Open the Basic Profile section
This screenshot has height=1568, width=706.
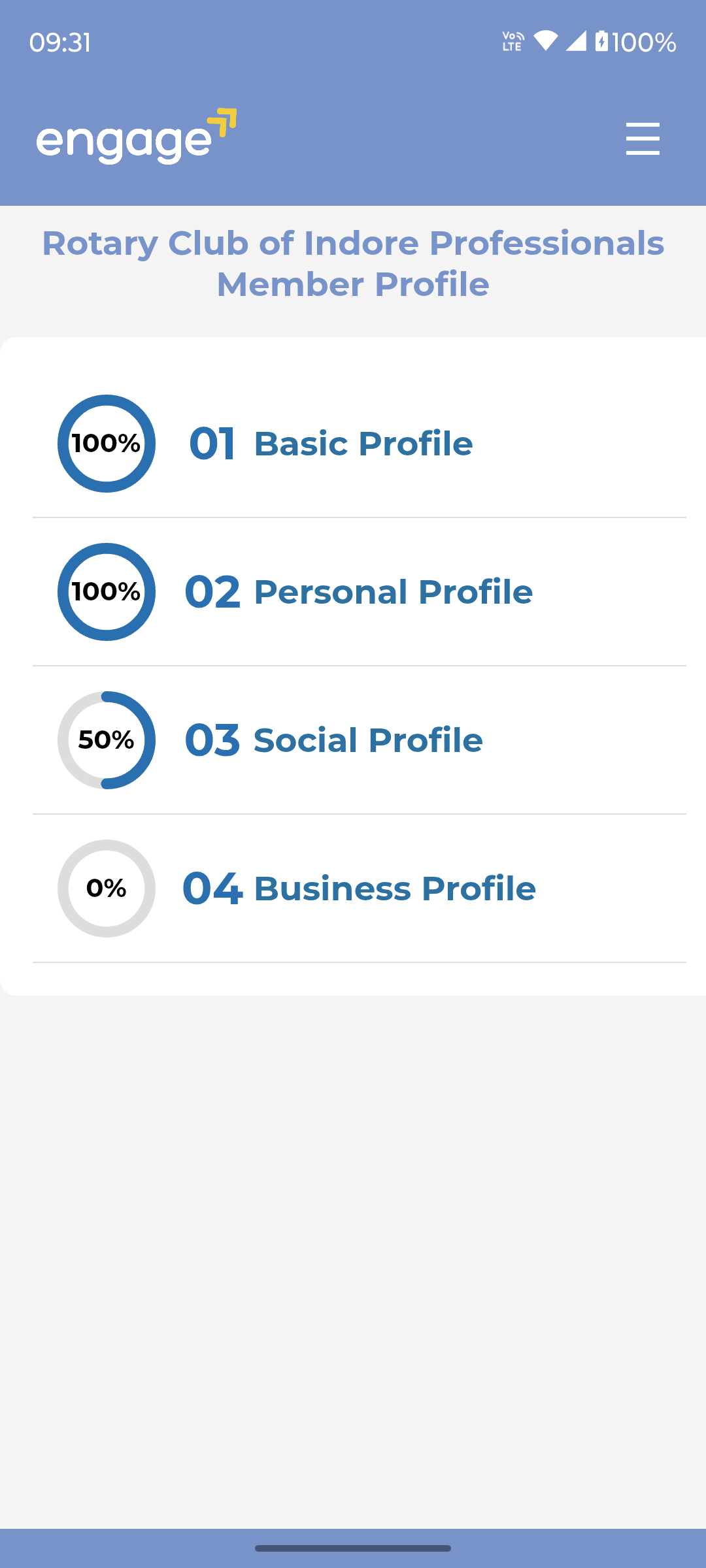coord(363,444)
